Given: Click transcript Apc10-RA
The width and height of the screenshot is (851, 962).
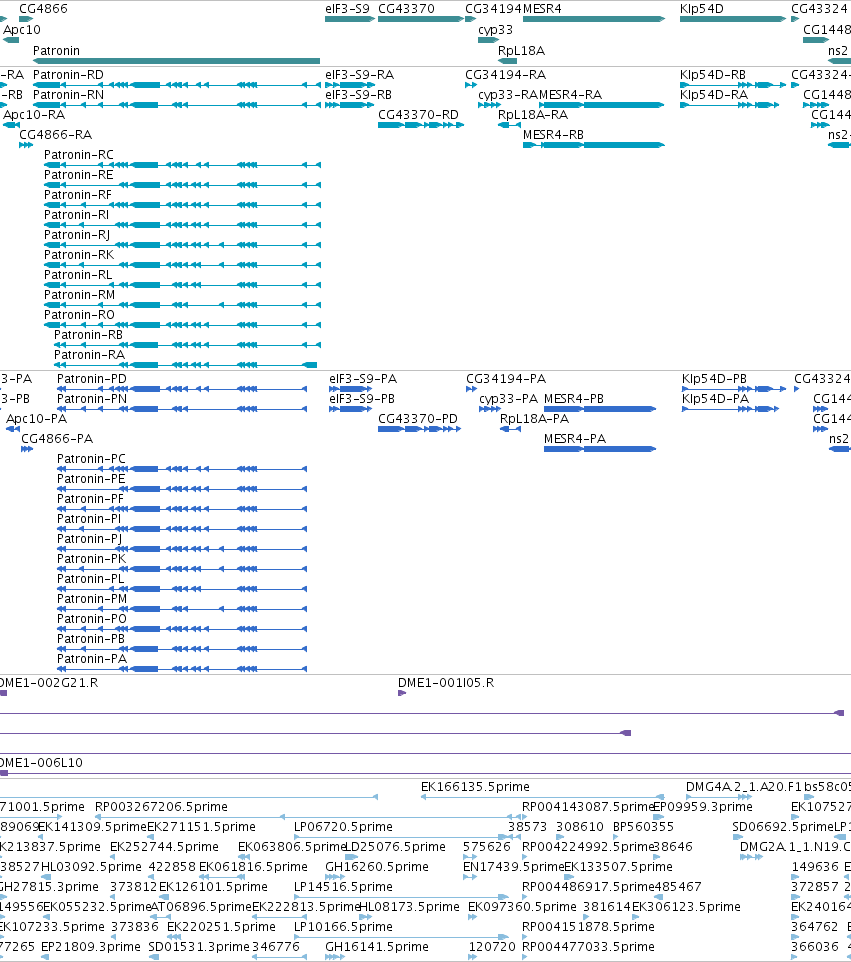Looking at the screenshot, I should pyautogui.click(x=11, y=125).
